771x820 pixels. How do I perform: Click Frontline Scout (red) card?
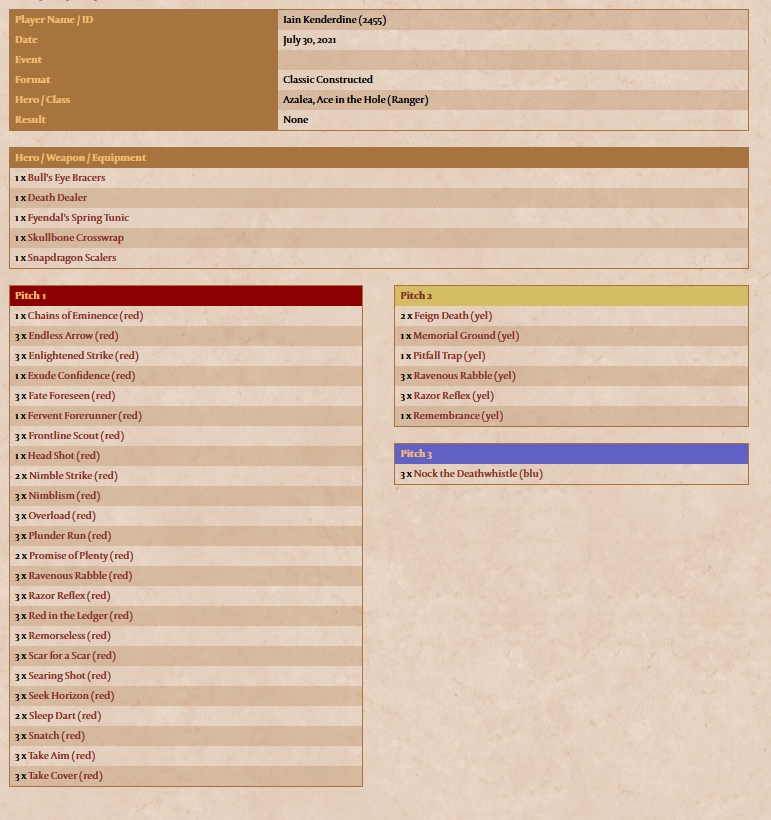coord(76,436)
